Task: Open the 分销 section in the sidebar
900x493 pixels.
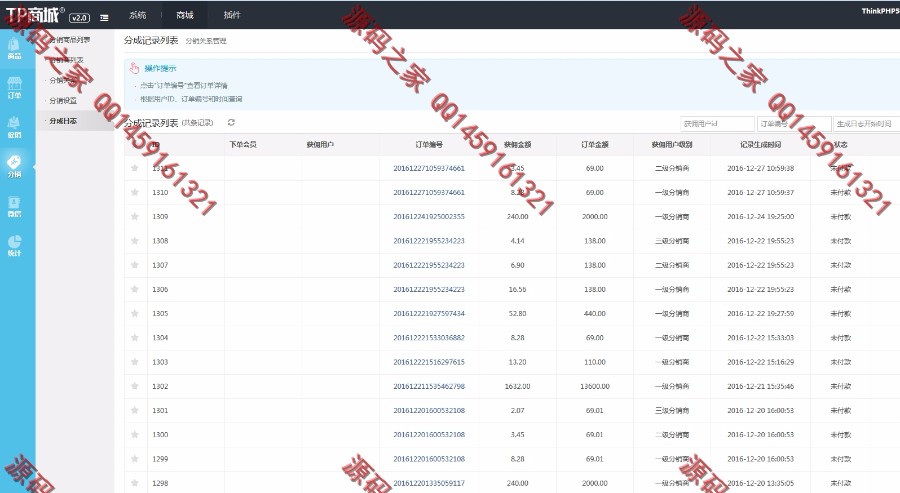Action: tap(14, 166)
